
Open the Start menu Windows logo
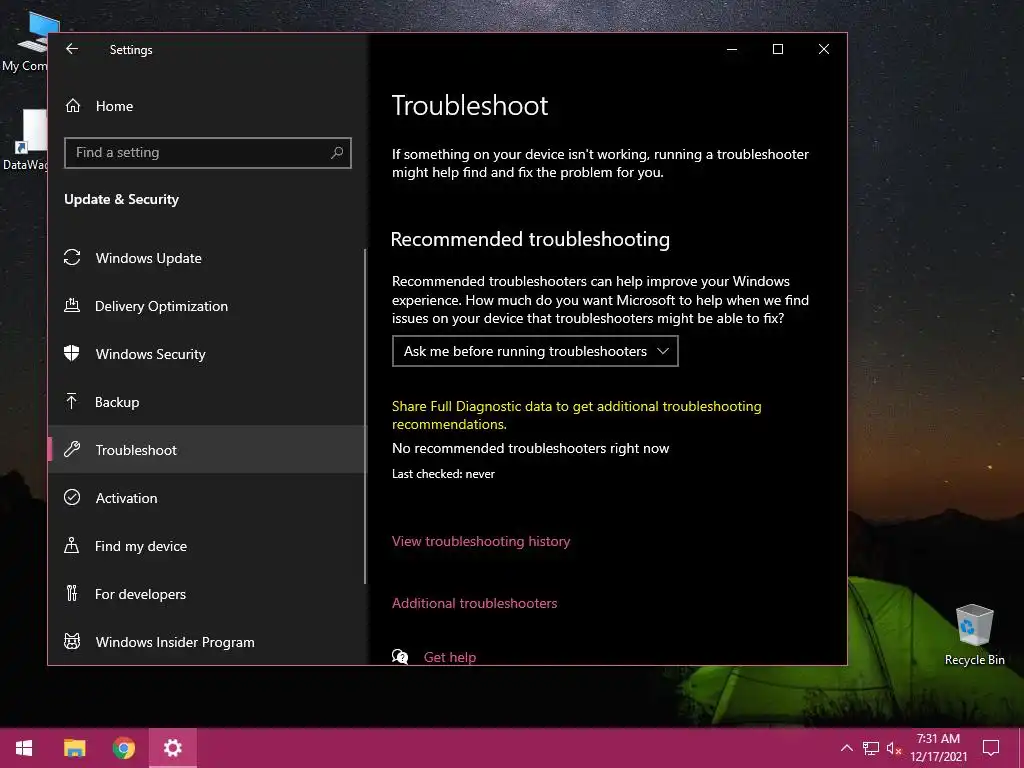click(24, 748)
